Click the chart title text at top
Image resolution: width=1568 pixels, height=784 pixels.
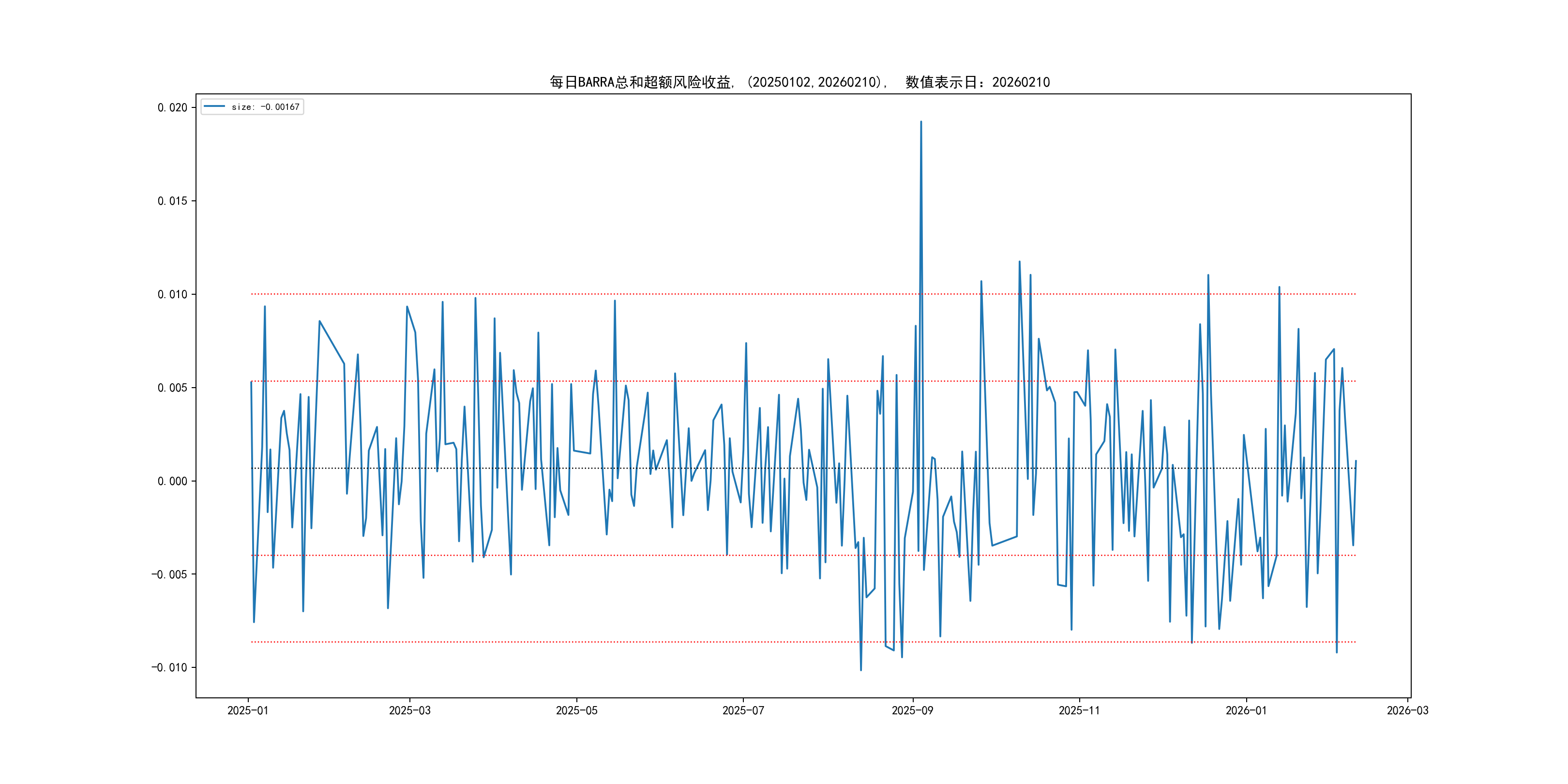(799, 82)
